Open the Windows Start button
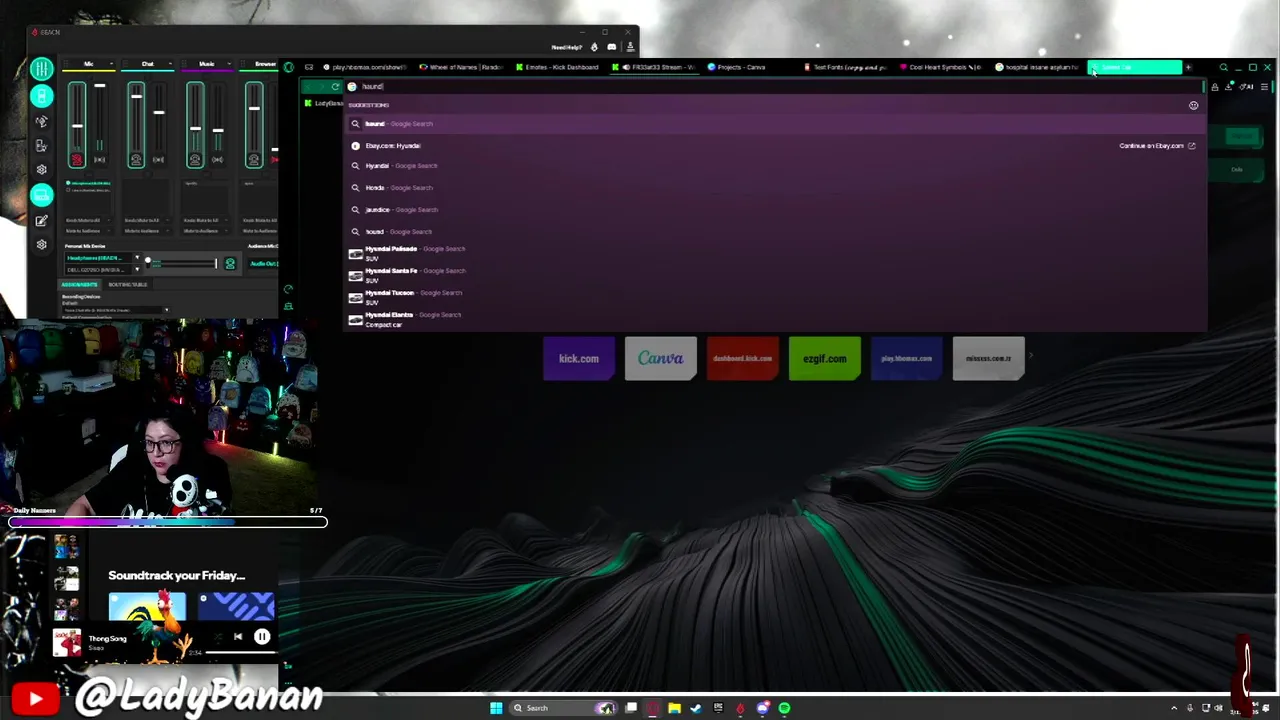This screenshot has width=1280, height=720. pos(497,708)
